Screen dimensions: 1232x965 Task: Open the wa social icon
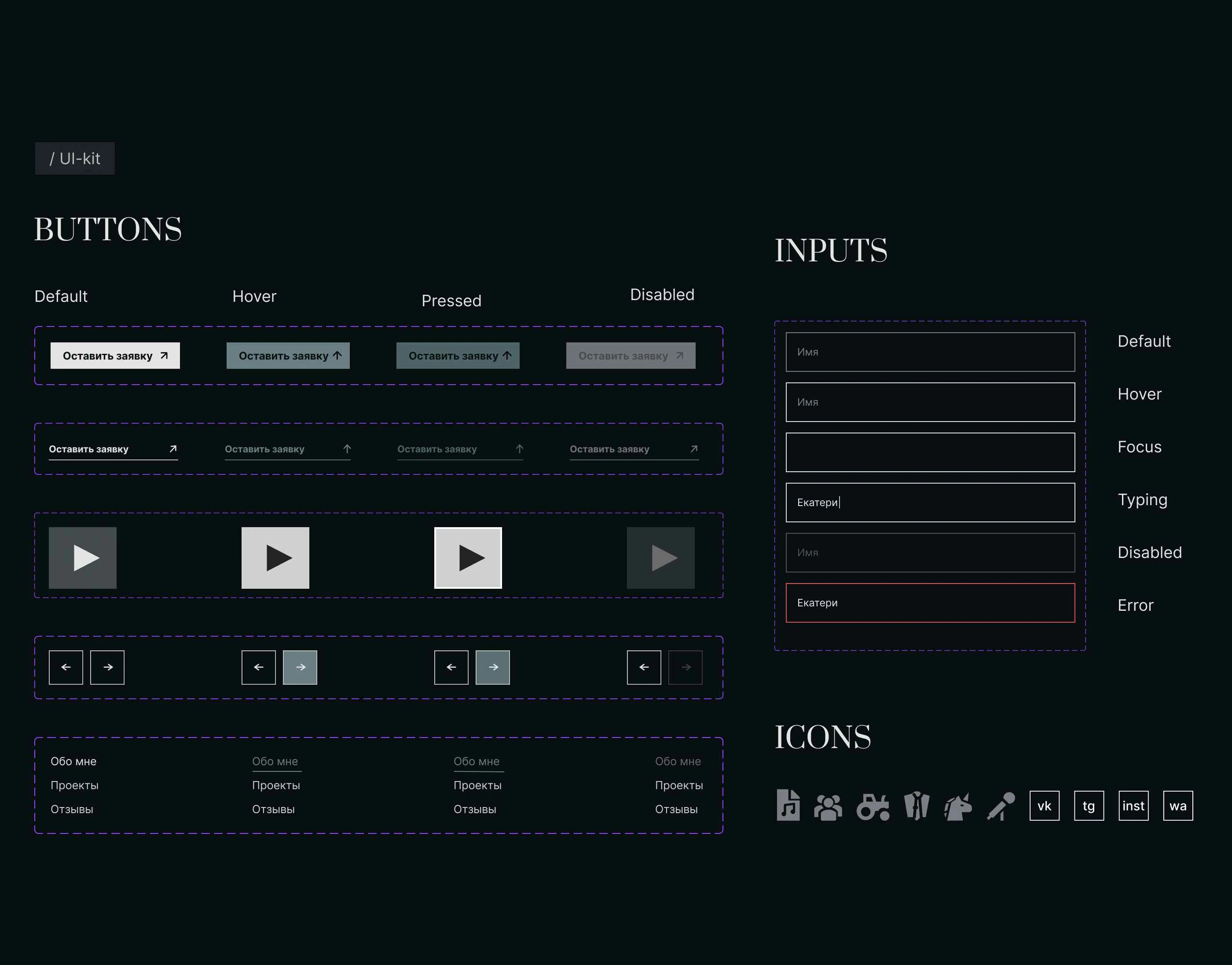click(x=1178, y=806)
